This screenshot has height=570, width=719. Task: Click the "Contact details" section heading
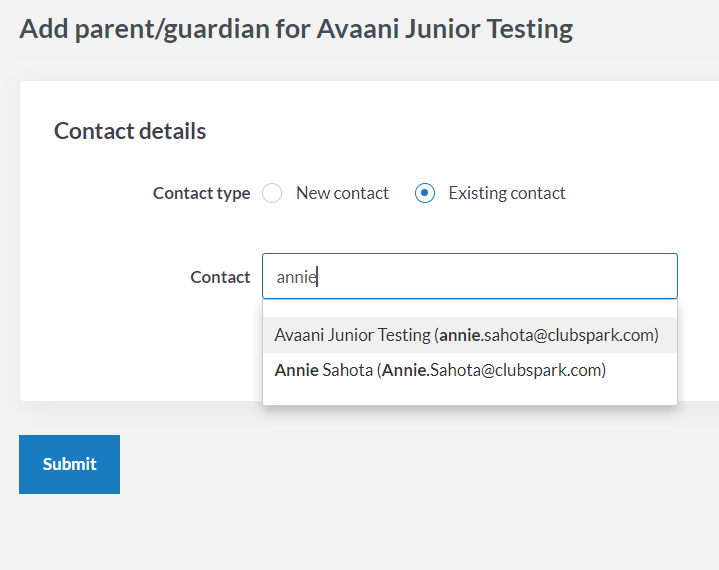[x=130, y=131]
